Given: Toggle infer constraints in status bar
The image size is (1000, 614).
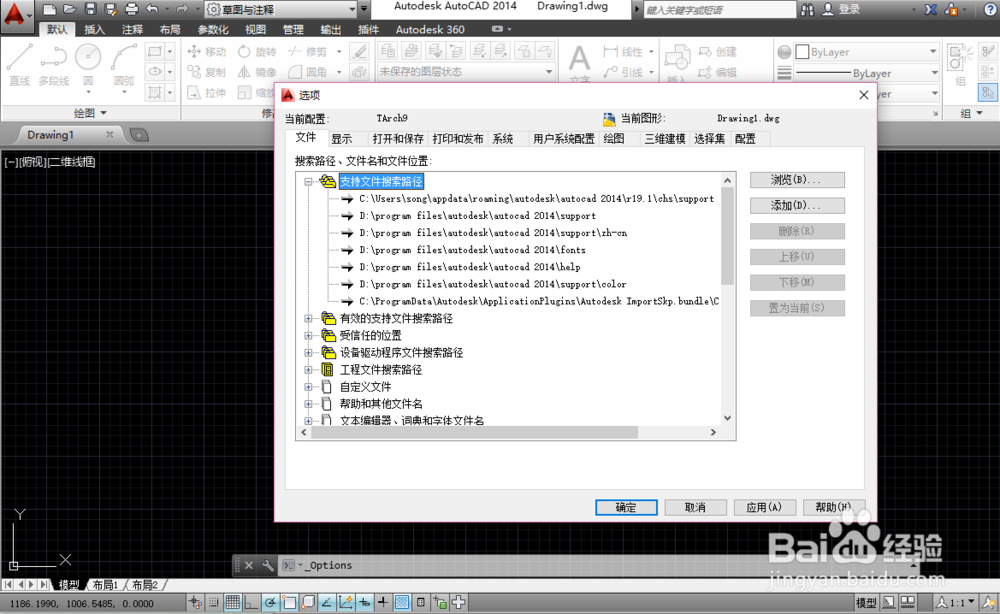Looking at the screenshot, I should 195,602.
